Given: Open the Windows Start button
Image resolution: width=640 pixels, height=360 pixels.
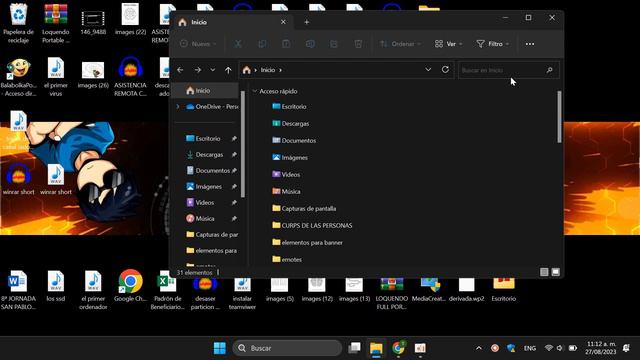Looking at the screenshot, I should click(x=220, y=348).
